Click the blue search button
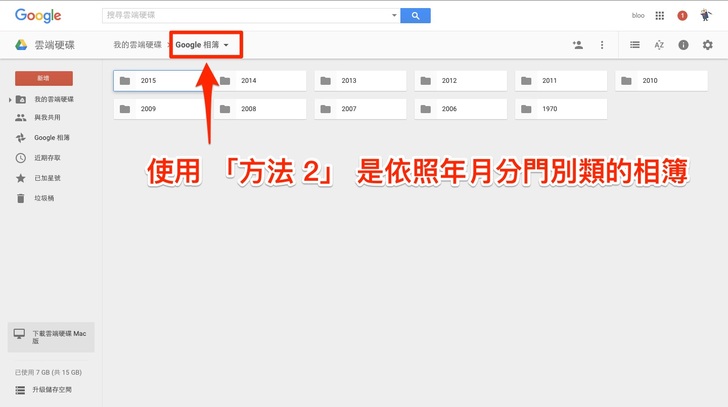The width and height of the screenshot is (728, 407). (x=415, y=15)
